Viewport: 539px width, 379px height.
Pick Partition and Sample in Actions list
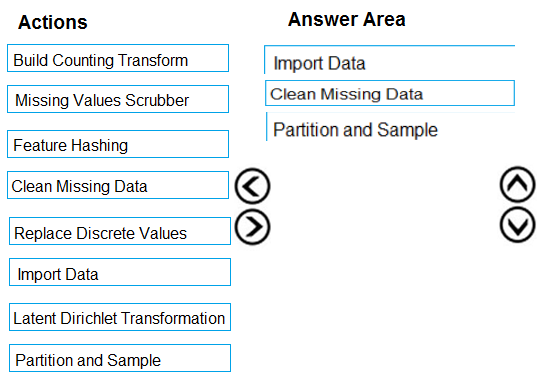(x=120, y=358)
